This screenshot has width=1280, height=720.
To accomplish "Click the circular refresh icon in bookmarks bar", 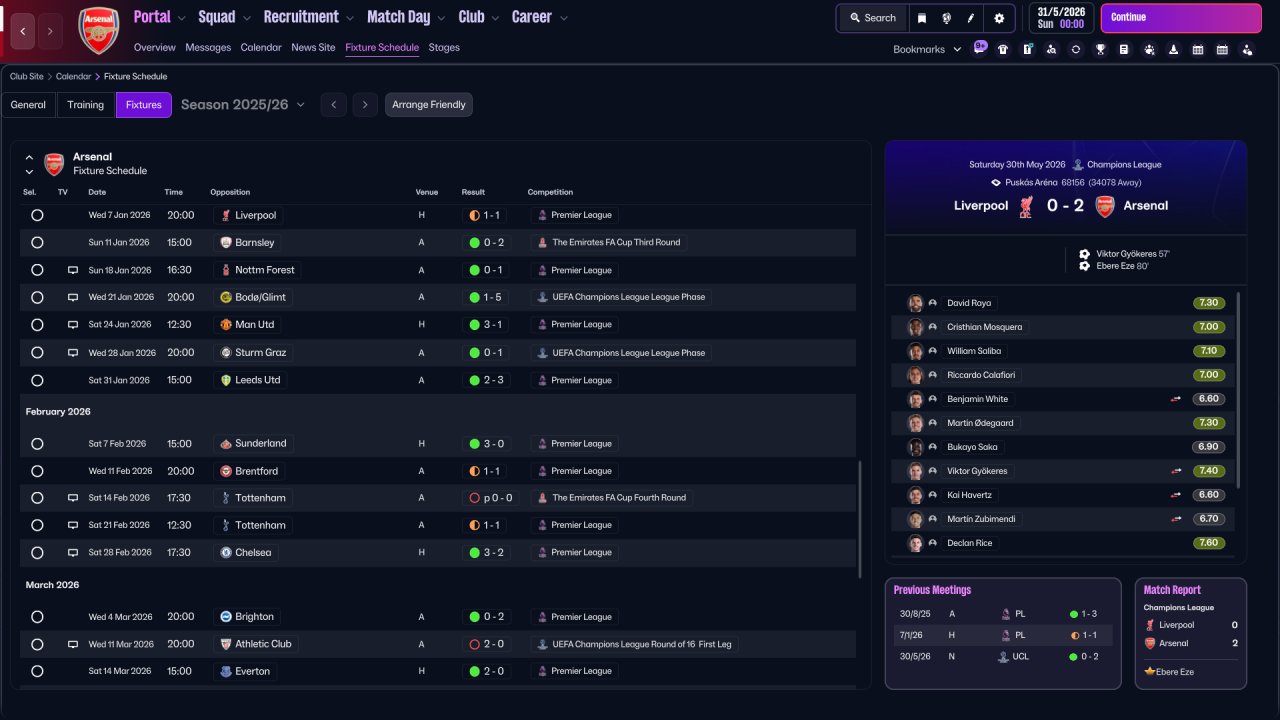I will pyautogui.click(x=1076, y=49).
